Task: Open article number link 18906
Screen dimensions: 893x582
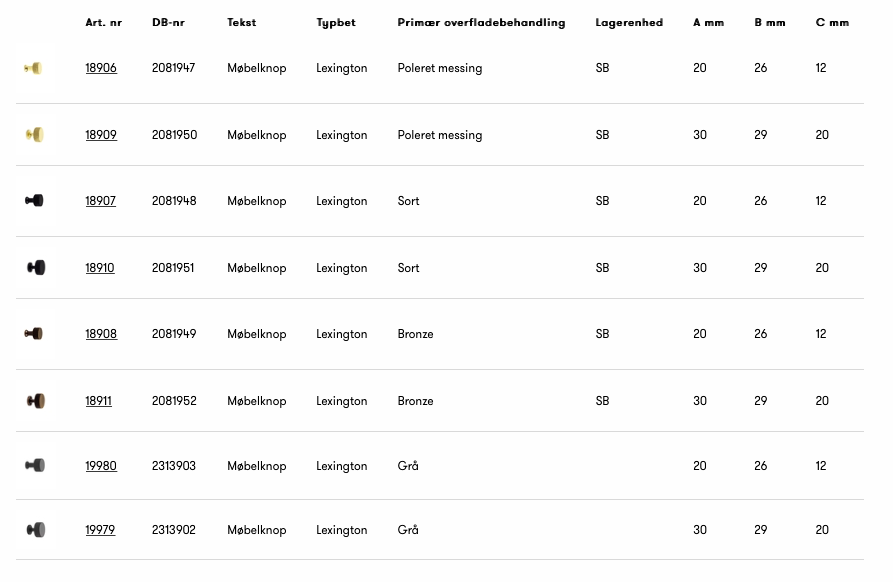Action: (x=101, y=68)
